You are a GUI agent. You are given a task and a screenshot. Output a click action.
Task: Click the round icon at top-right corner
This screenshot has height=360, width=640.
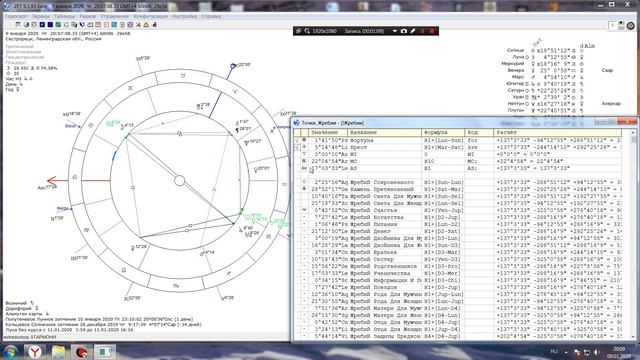[631, 25]
